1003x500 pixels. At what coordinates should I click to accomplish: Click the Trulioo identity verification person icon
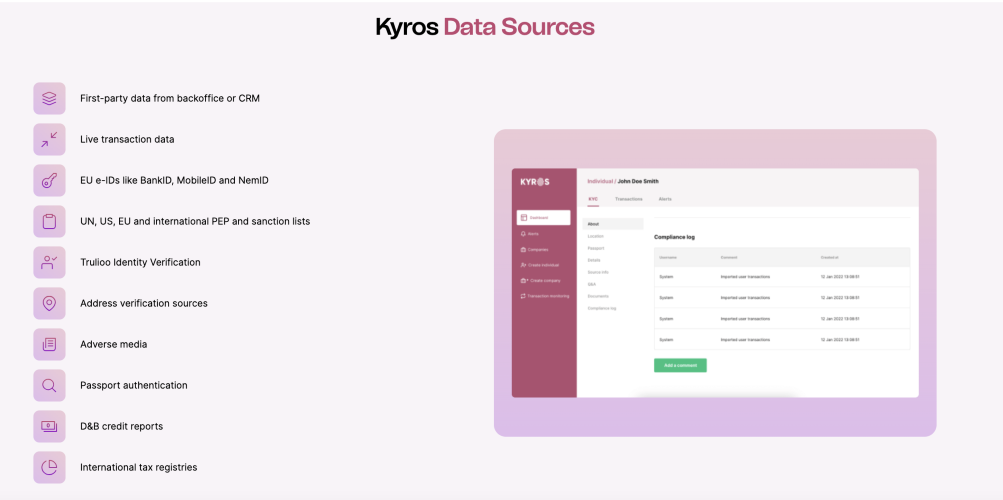(49, 262)
